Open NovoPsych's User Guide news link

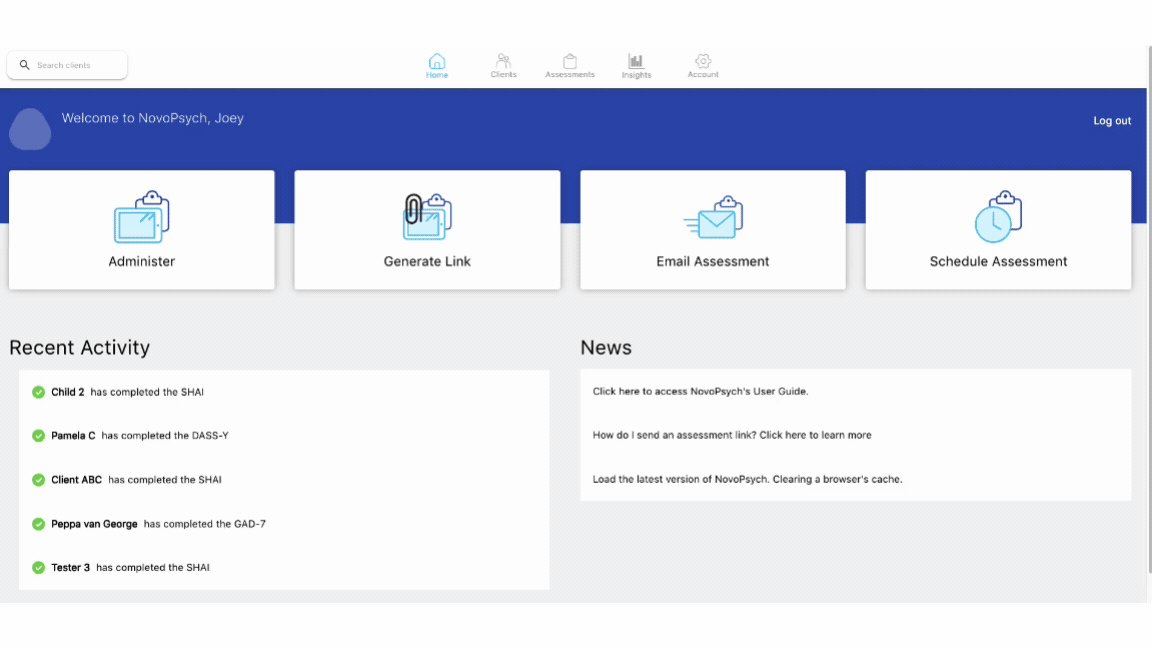(700, 391)
